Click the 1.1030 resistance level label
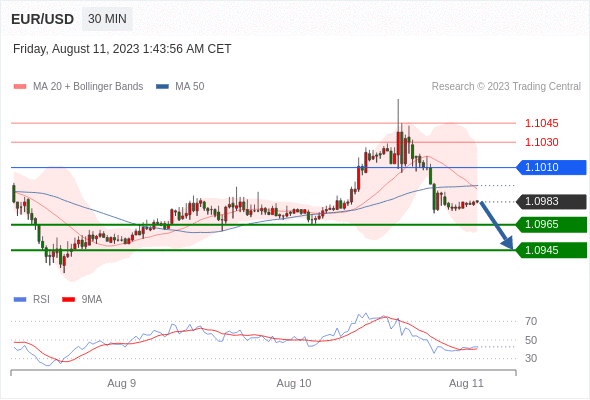 541,142
